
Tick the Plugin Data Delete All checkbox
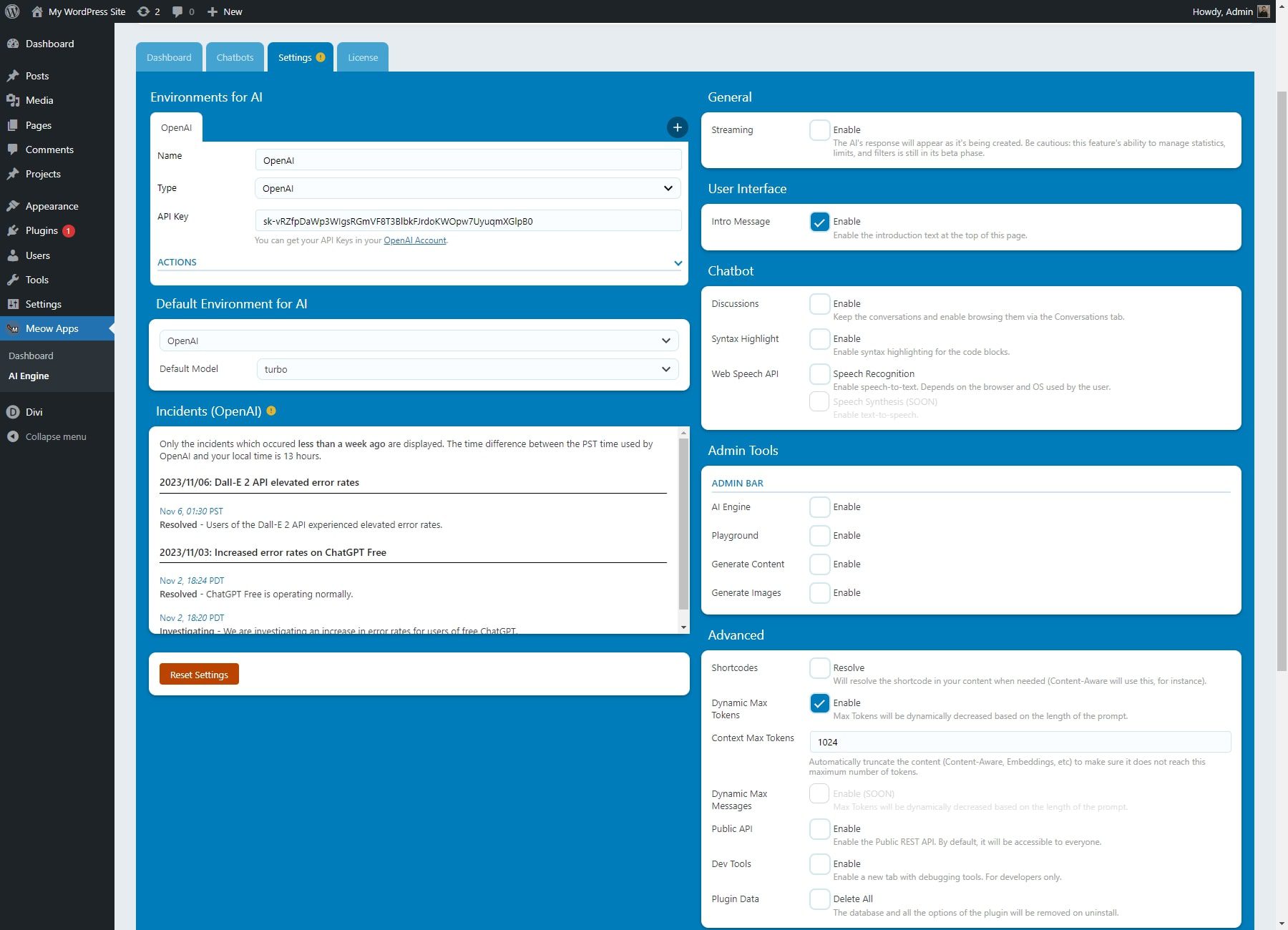click(x=819, y=899)
